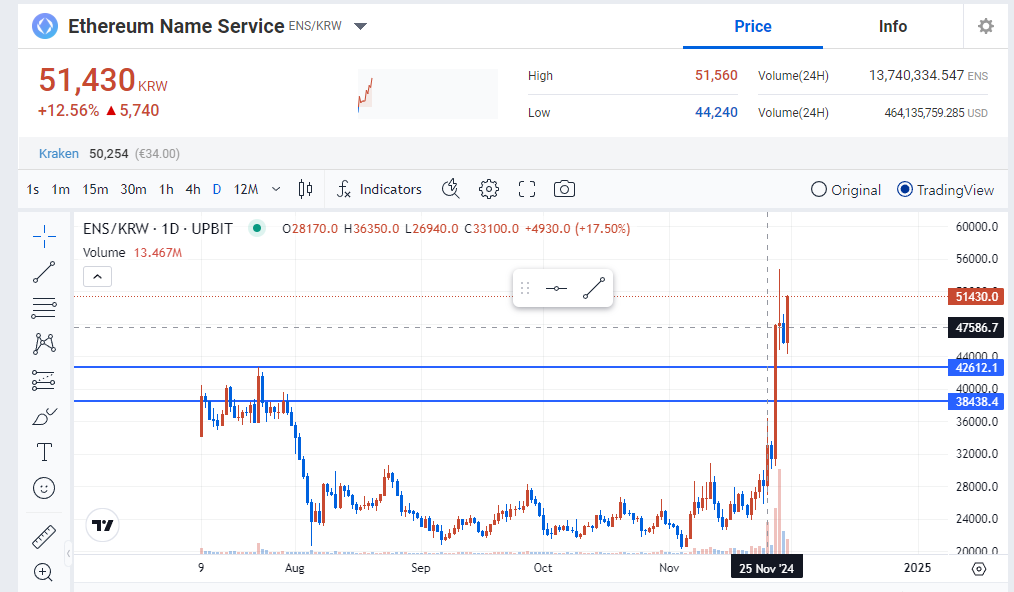Open chart settings gear in toolbar
Screen dimensions: 1014x592
(489, 189)
